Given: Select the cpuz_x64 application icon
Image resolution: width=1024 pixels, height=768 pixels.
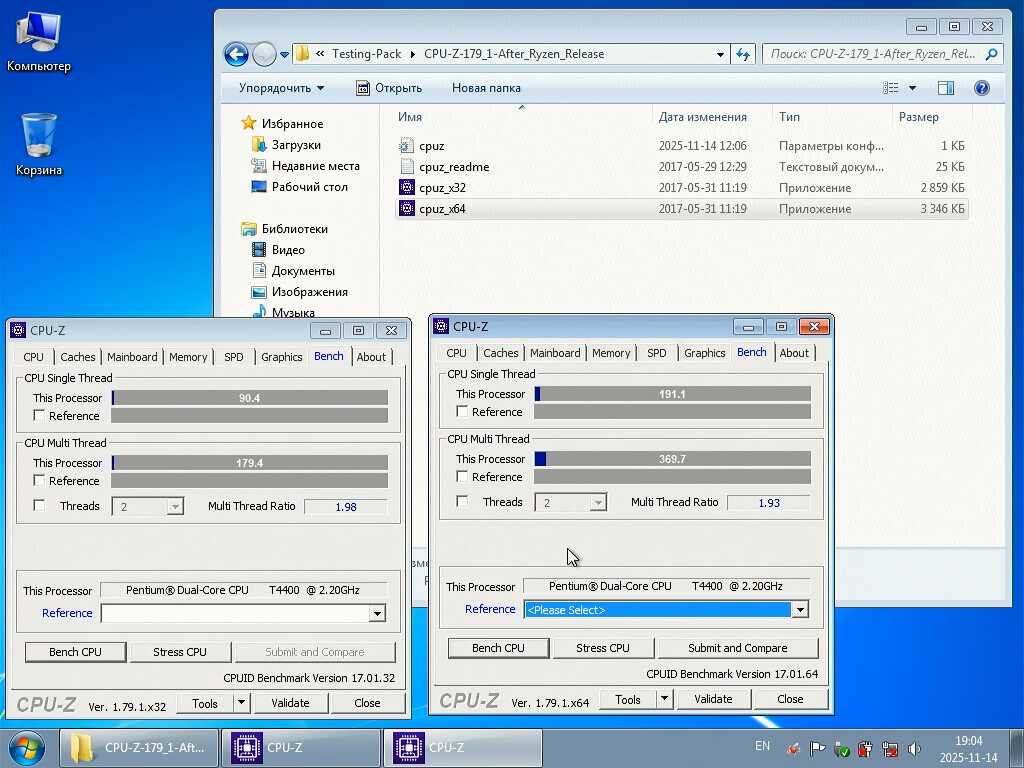Looking at the screenshot, I should tap(406, 208).
